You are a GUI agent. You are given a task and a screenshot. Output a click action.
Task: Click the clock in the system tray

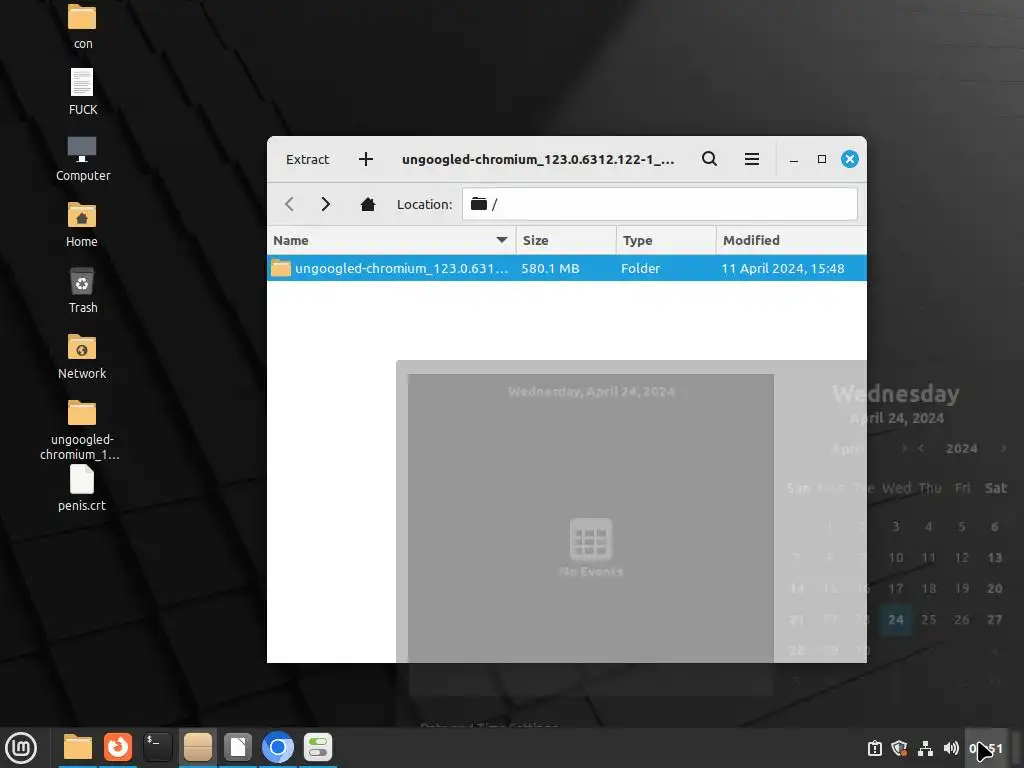click(x=986, y=748)
